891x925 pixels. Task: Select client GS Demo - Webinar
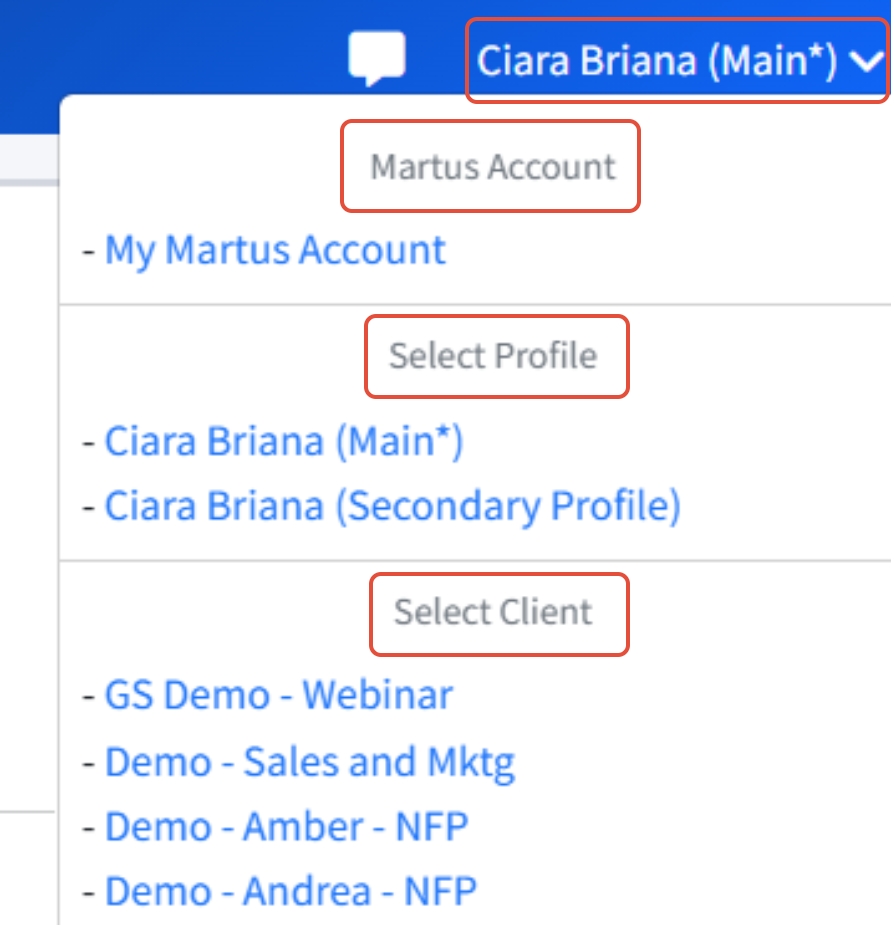(x=279, y=694)
